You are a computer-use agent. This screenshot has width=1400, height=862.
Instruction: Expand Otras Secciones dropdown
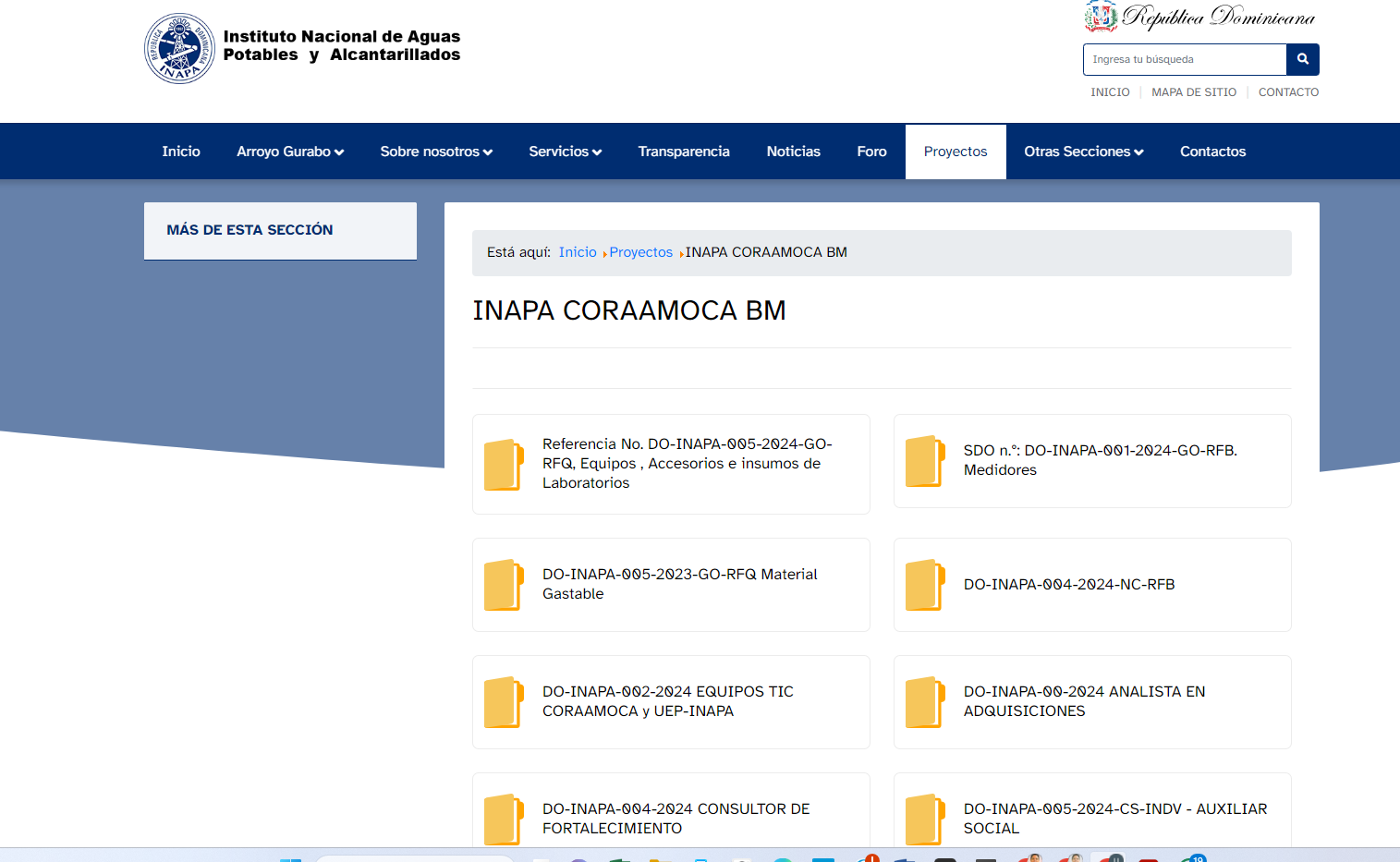(x=1083, y=152)
